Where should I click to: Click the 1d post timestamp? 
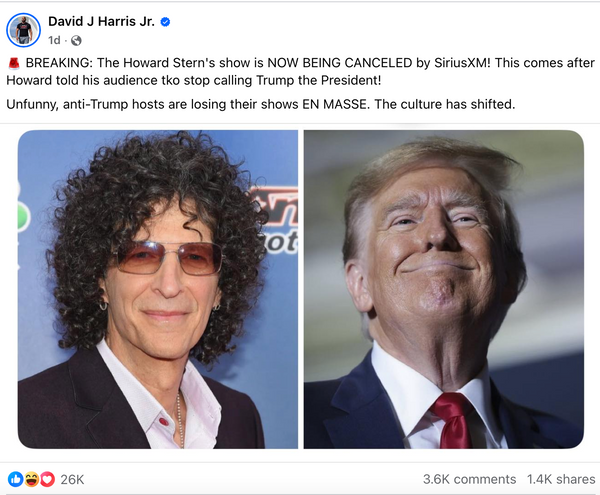point(54,40)
